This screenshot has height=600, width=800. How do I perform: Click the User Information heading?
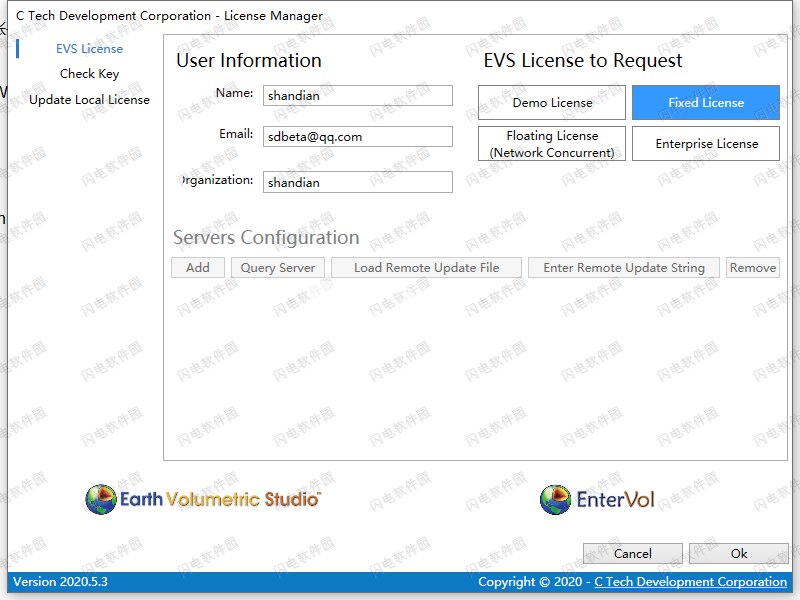(x=249, y=61)
